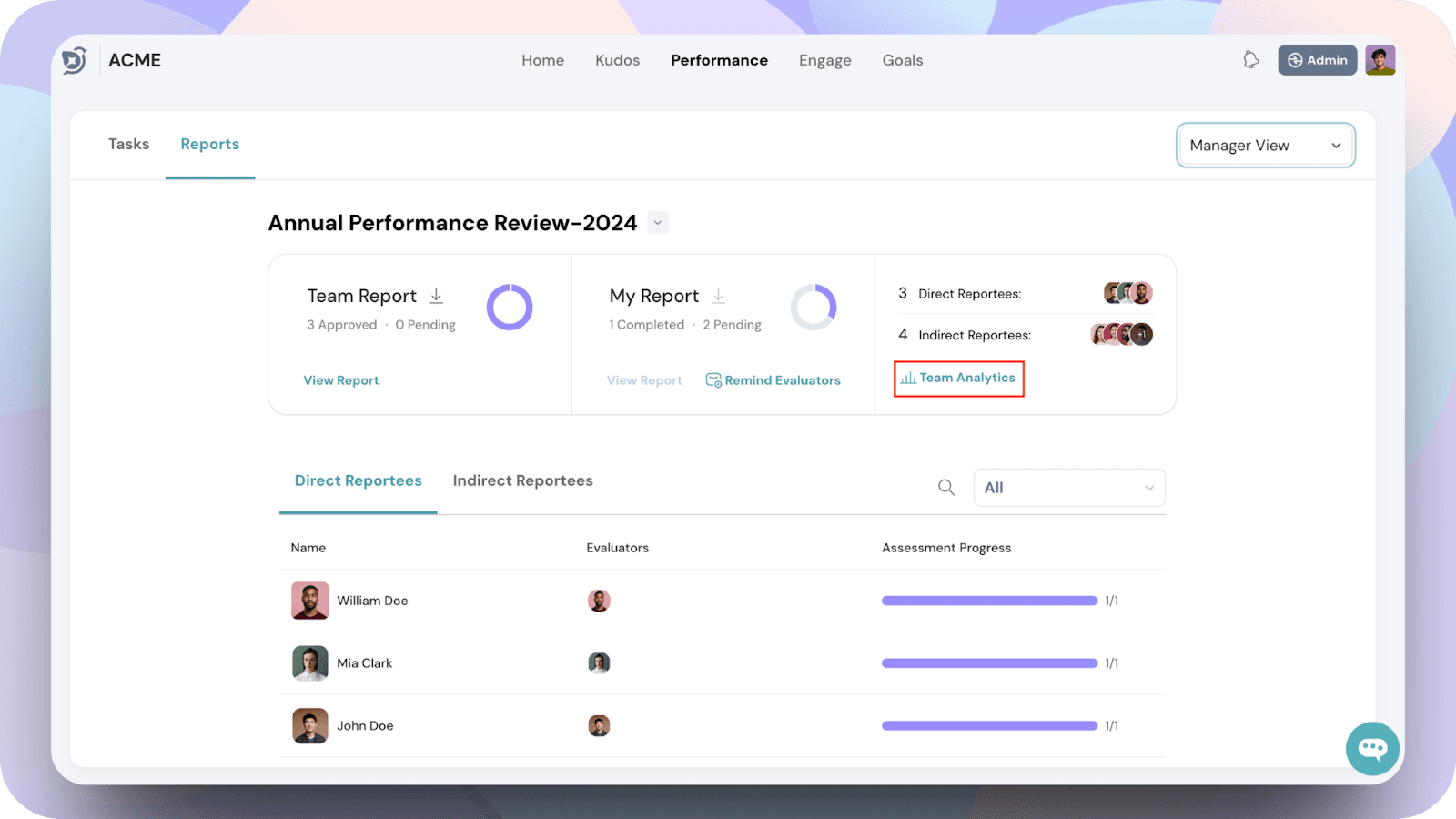
Task: Select the Reports tab
Action: pyautogui.click(x=210, y=144)
